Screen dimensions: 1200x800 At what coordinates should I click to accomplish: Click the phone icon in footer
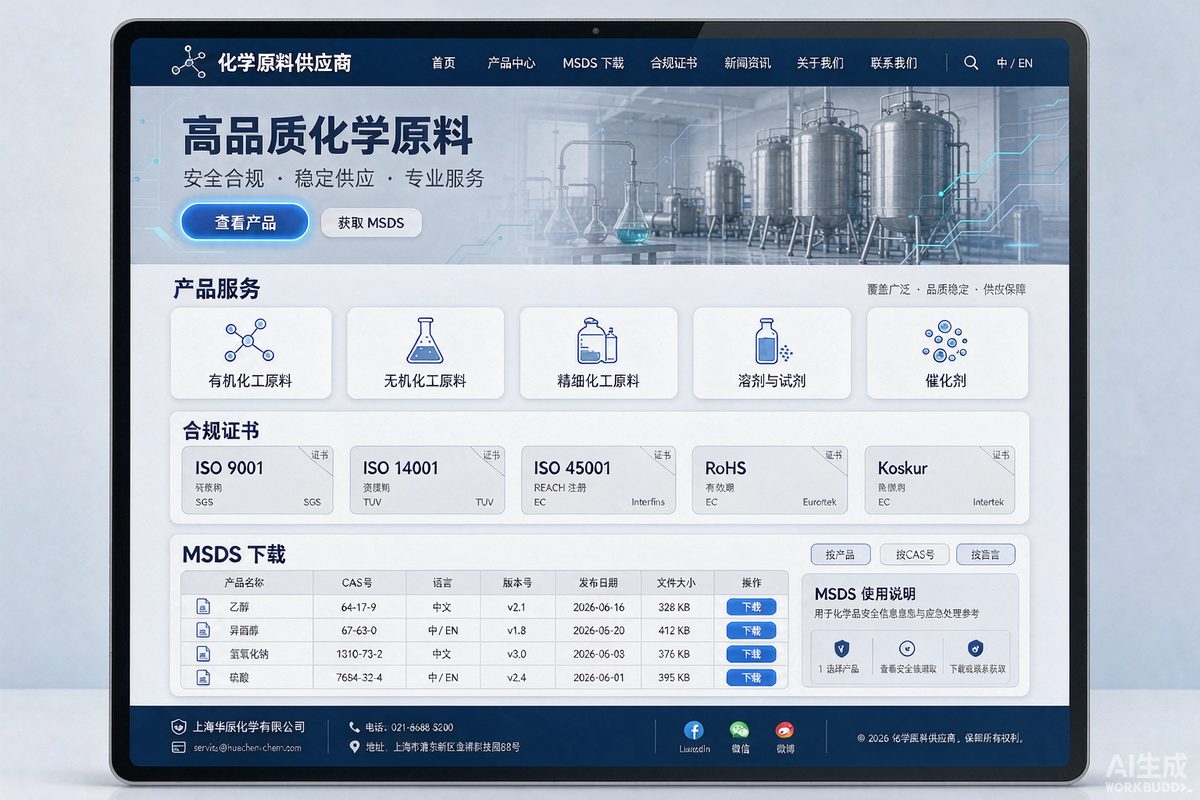pyautogui.click(x=354, y=727)
